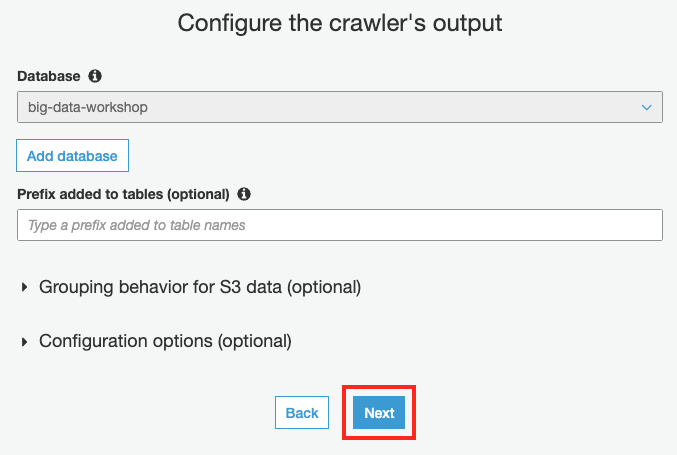Click the 'Type a prefix' placeholder text

pos(137,225)
